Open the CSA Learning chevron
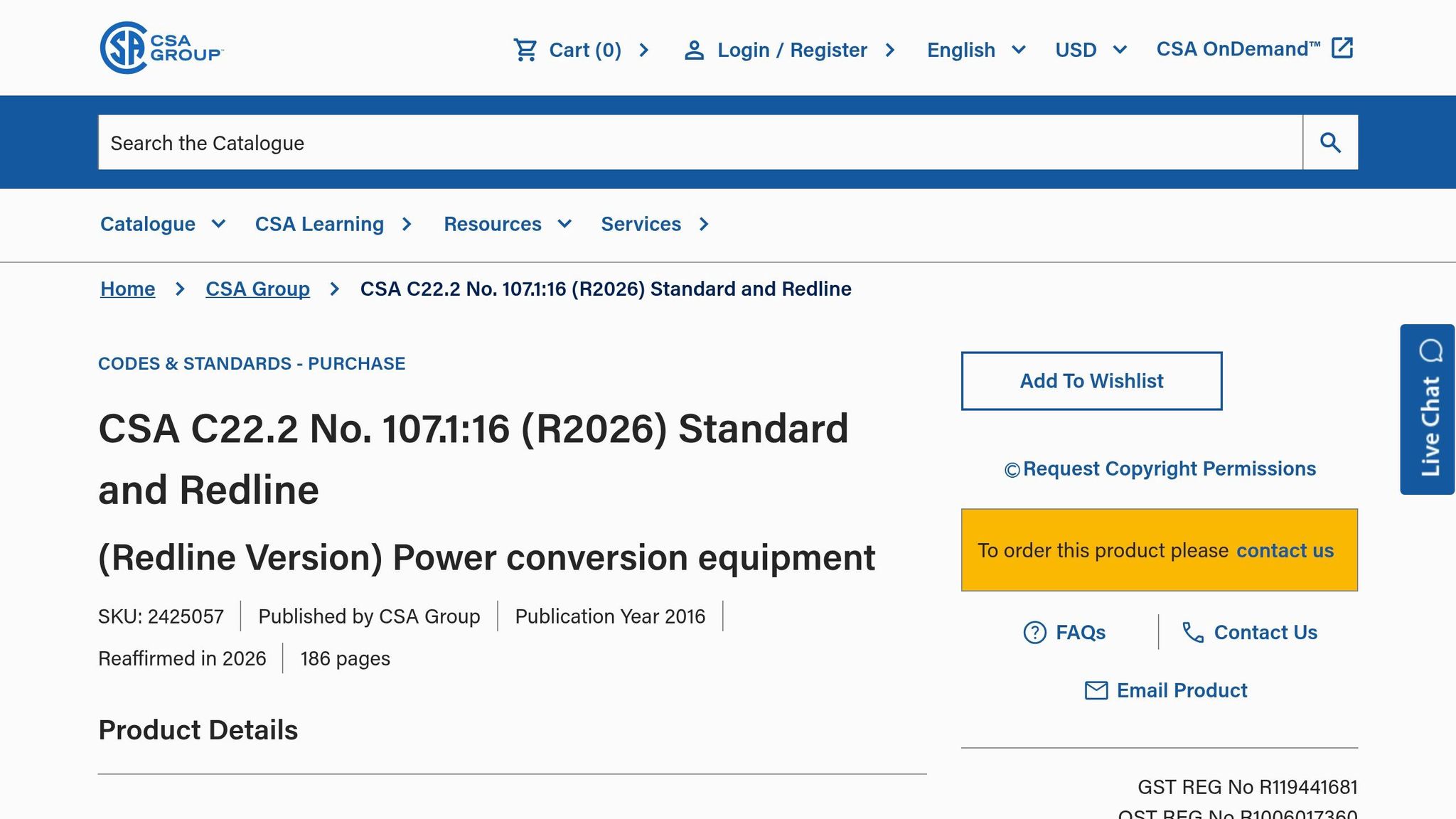 click(x=407, y=224)
